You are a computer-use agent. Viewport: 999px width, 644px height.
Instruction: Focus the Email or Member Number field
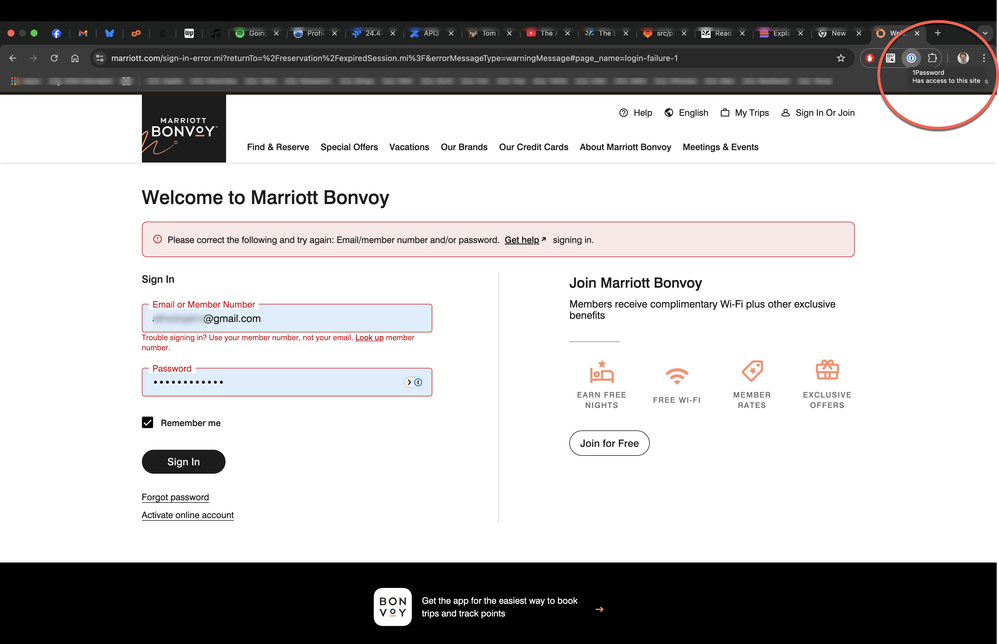[x=287, y=318]
